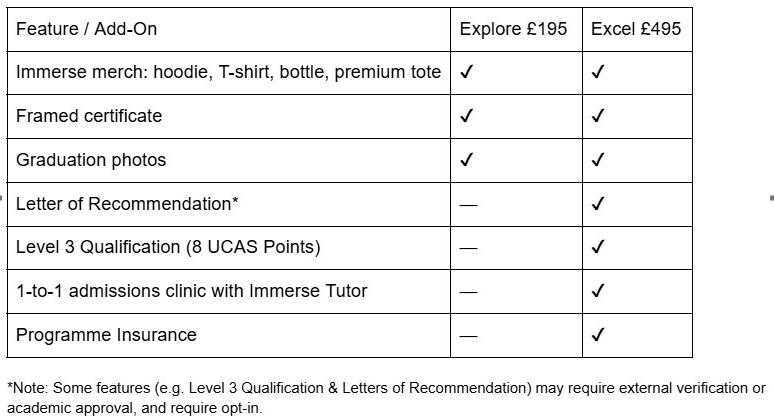
Task: Click the Explore dash for Letter of Recommendation
Action: [468, 205]
